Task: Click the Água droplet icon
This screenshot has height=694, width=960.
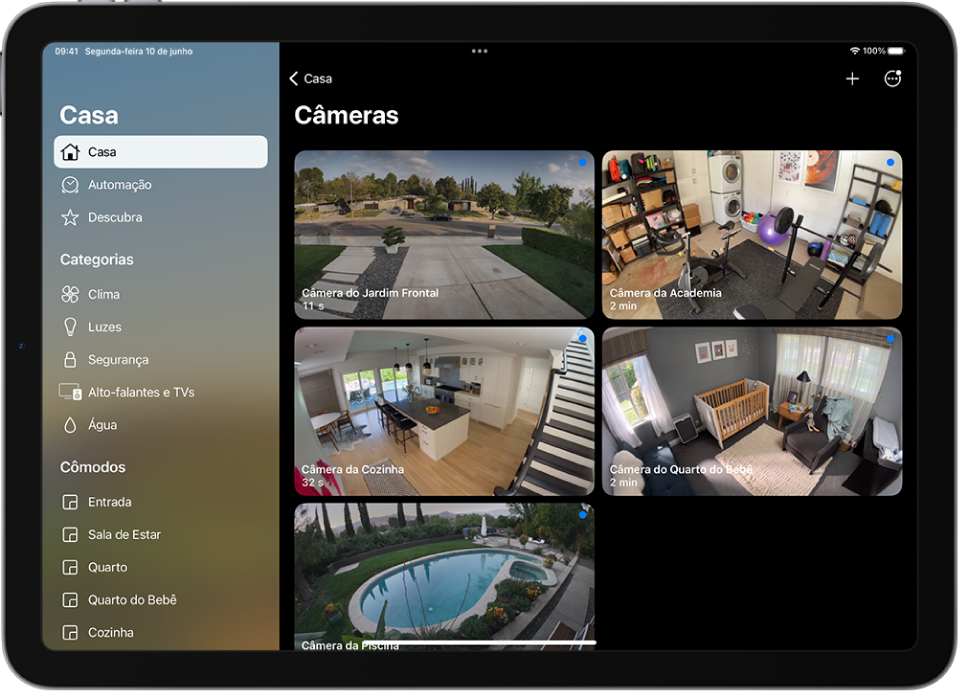Action: click(x=69, y=424)
